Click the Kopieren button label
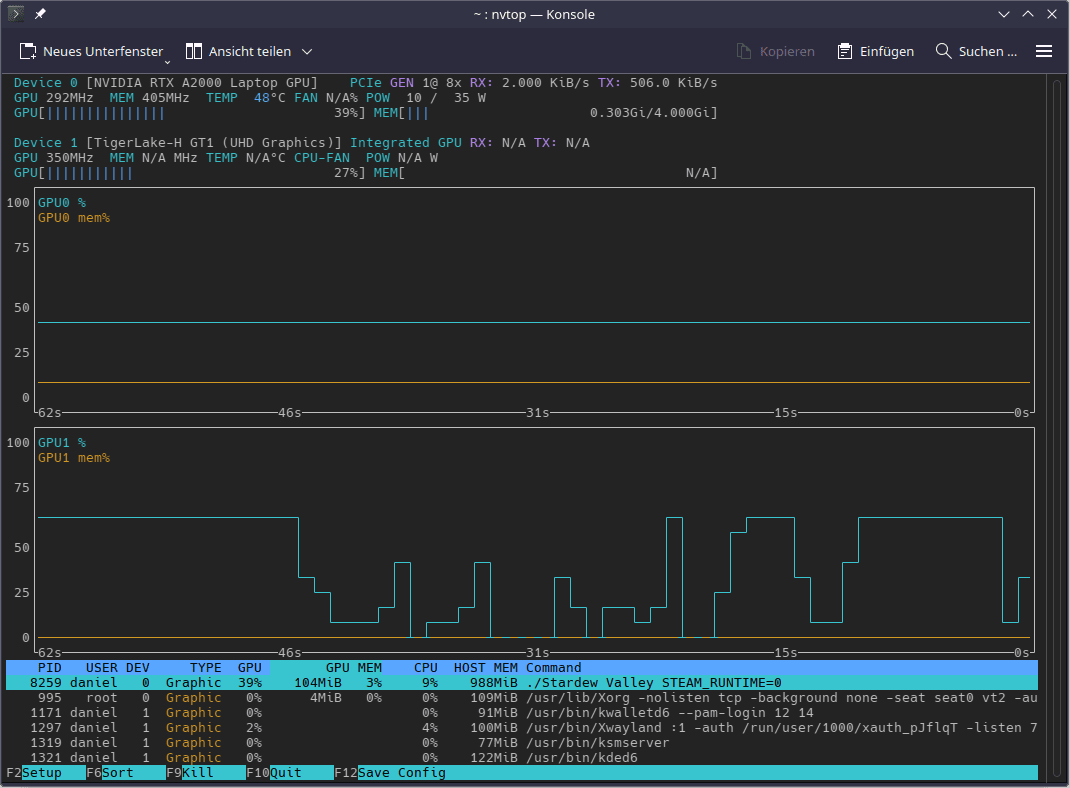The width and height of the screenshot is (1070, 788). (787, 51)
